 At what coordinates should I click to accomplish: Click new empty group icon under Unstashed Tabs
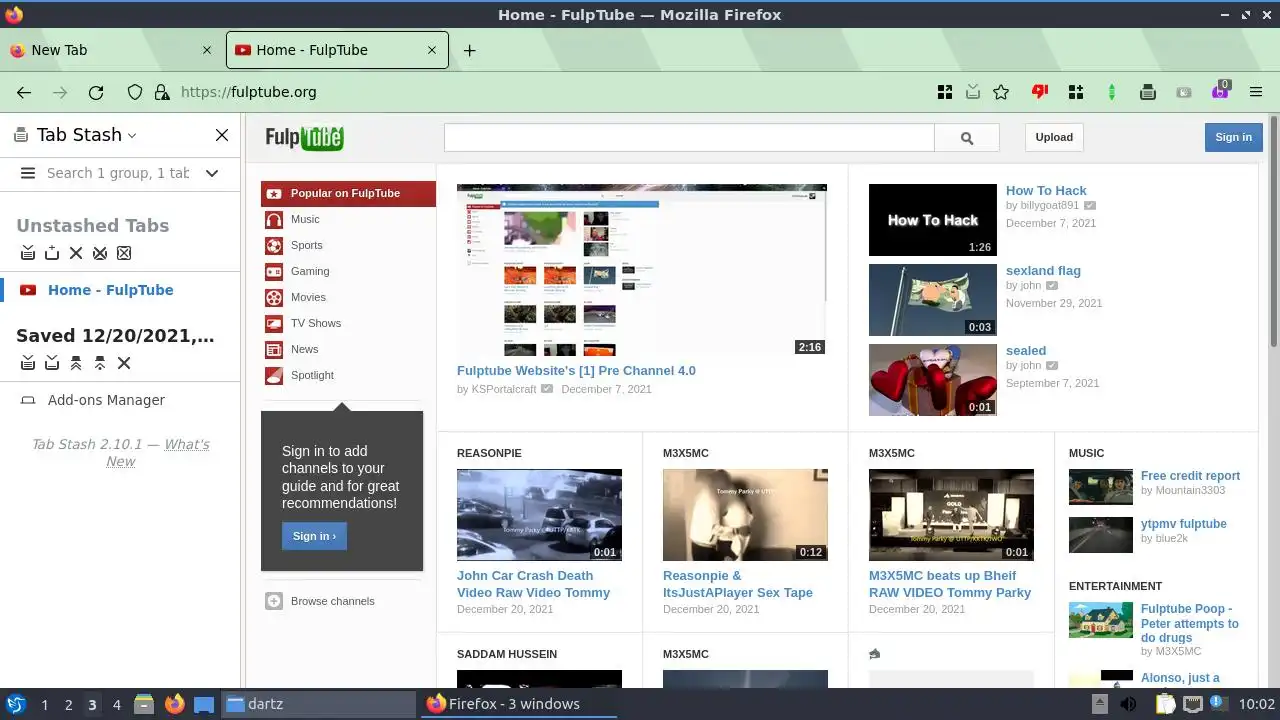[52, 253]
